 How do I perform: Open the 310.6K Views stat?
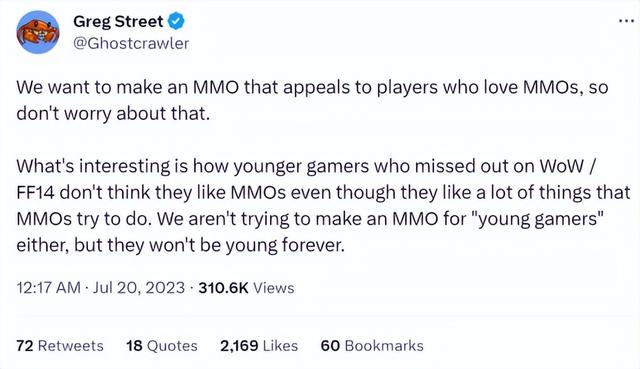(246, 288)
